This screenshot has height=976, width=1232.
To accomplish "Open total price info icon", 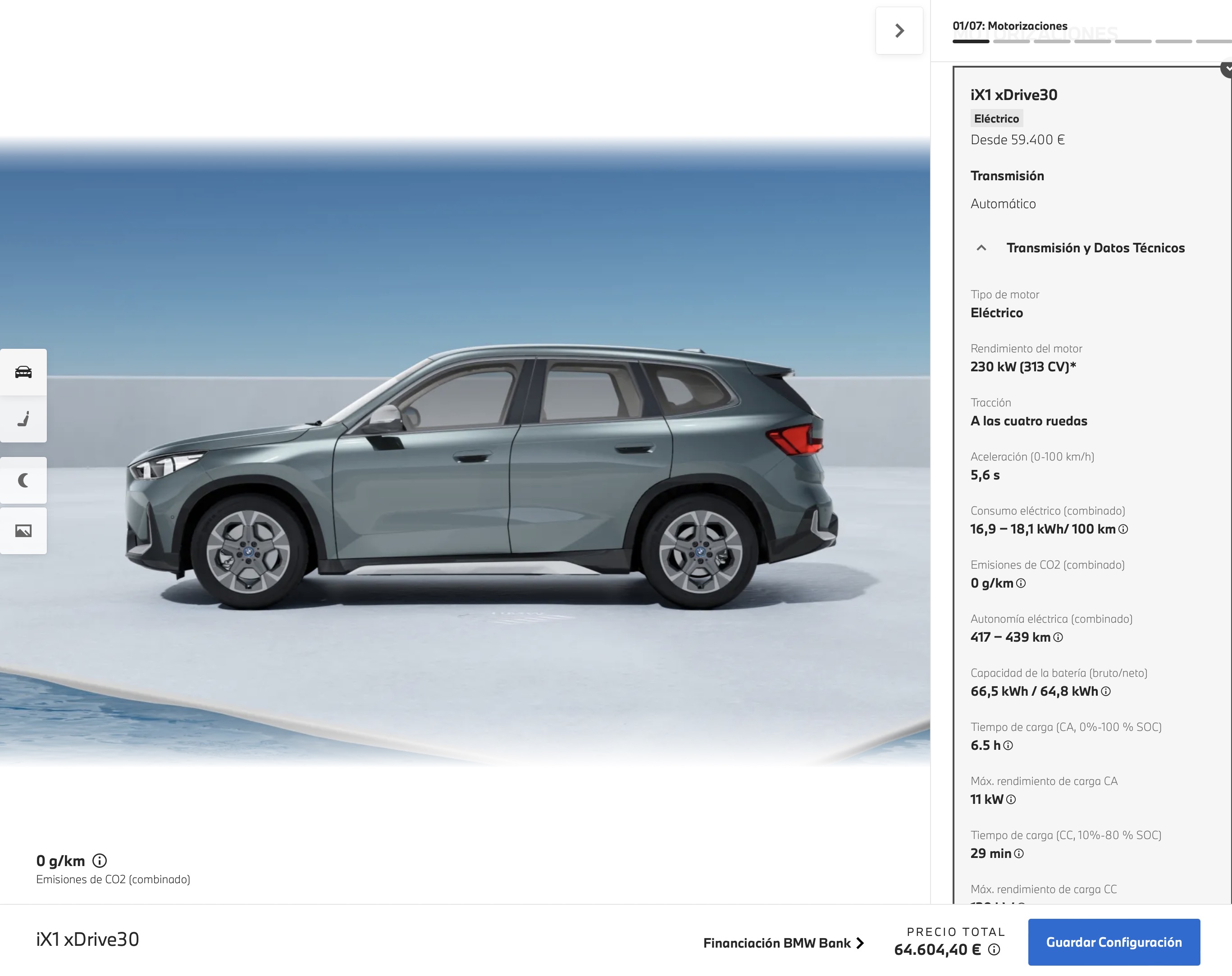I will (x=994, y=950).
